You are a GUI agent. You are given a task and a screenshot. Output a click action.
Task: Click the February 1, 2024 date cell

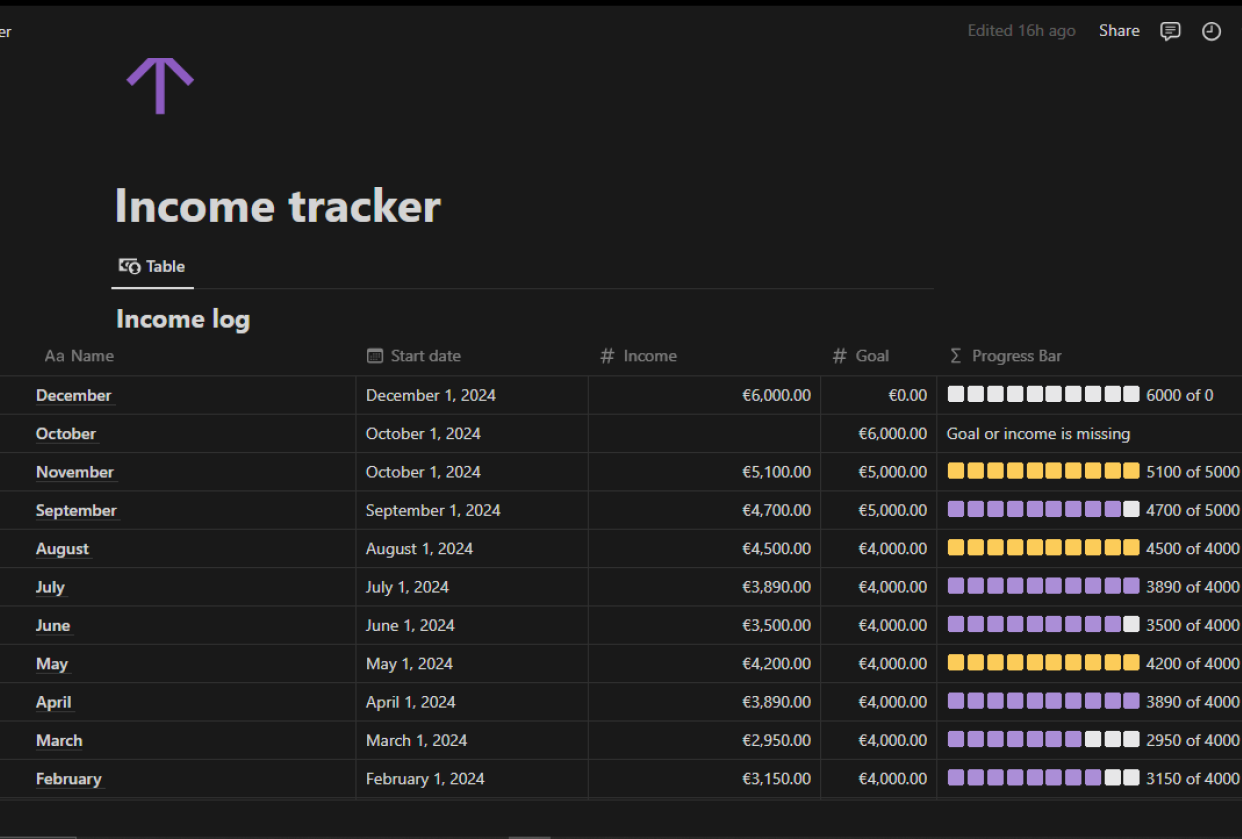point(472,778)
